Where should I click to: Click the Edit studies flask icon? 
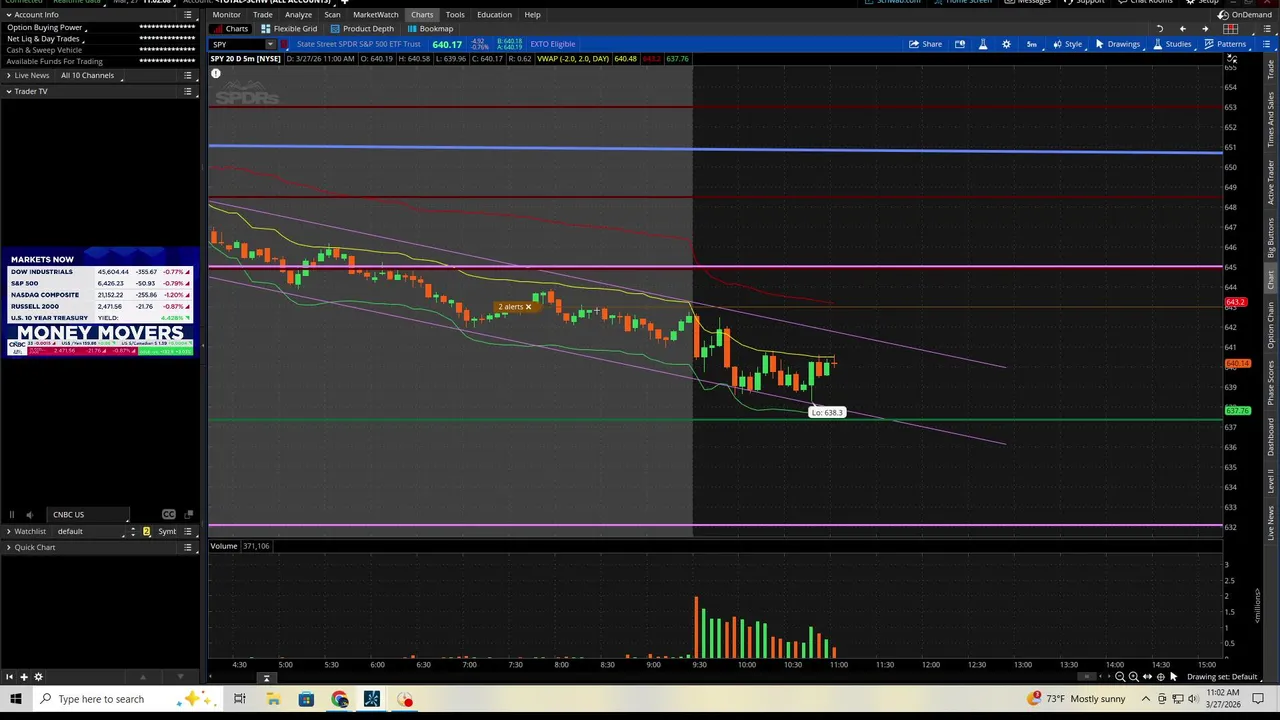983,44
